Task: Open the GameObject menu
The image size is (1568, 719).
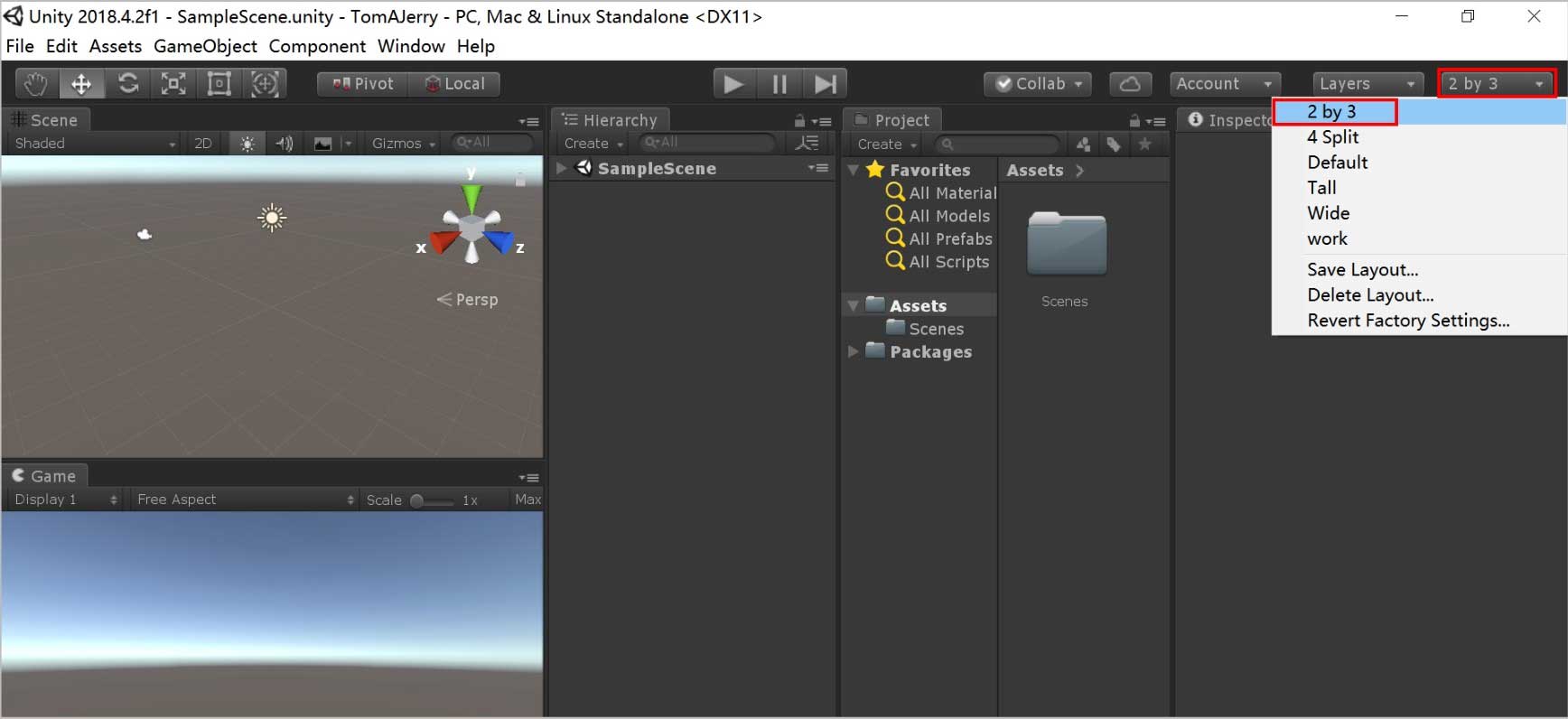Action: (x=205, y=46)
